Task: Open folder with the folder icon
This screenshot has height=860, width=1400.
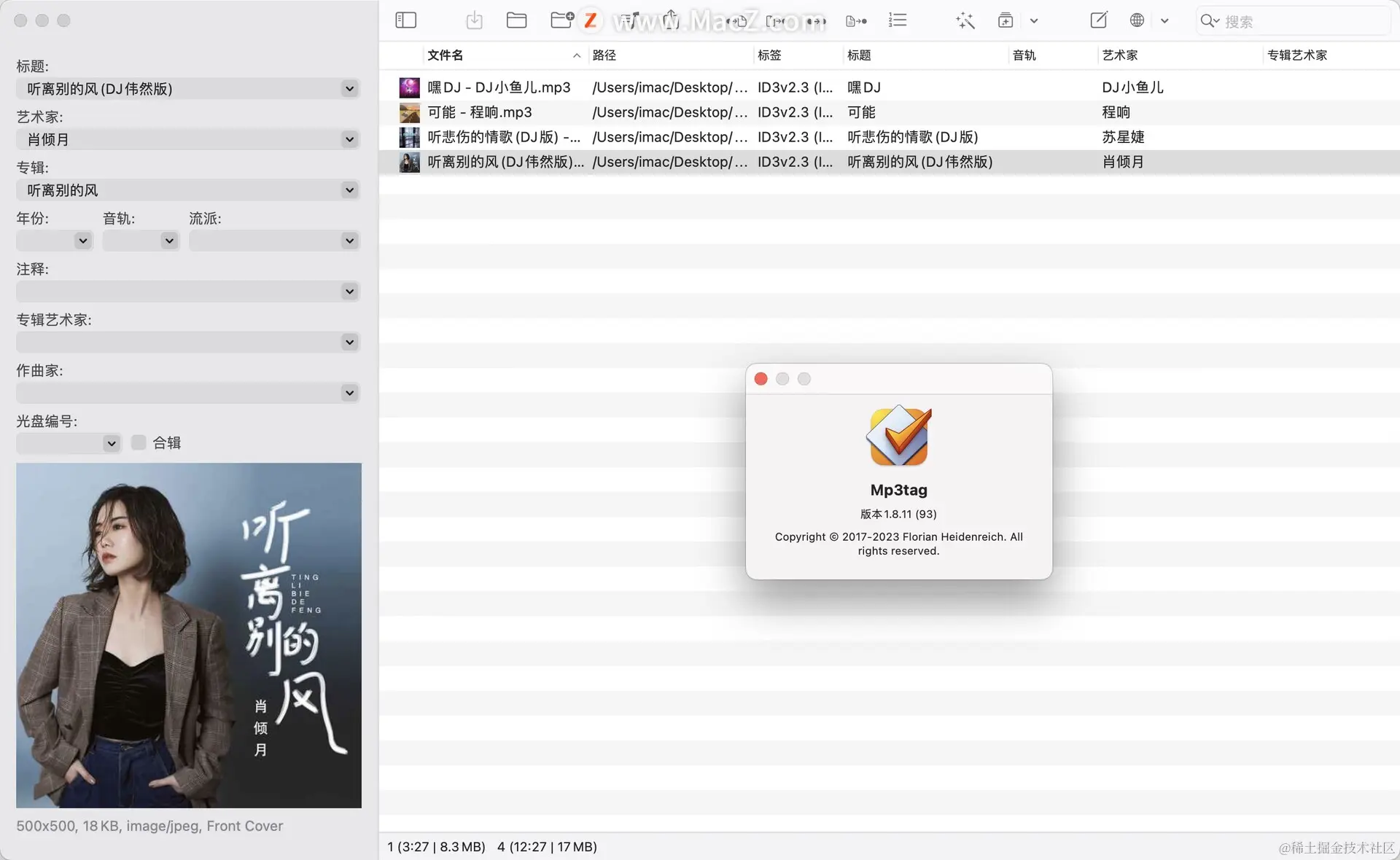Action: (x=516, y=20)
